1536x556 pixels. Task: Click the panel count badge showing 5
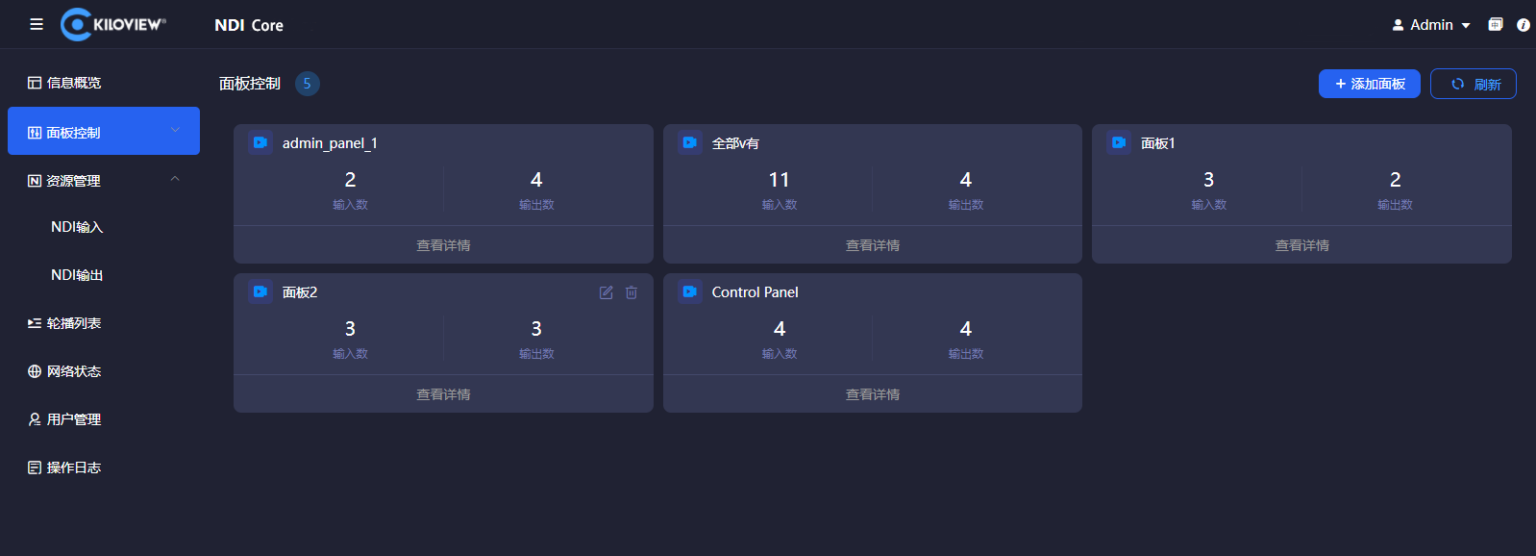307,84
